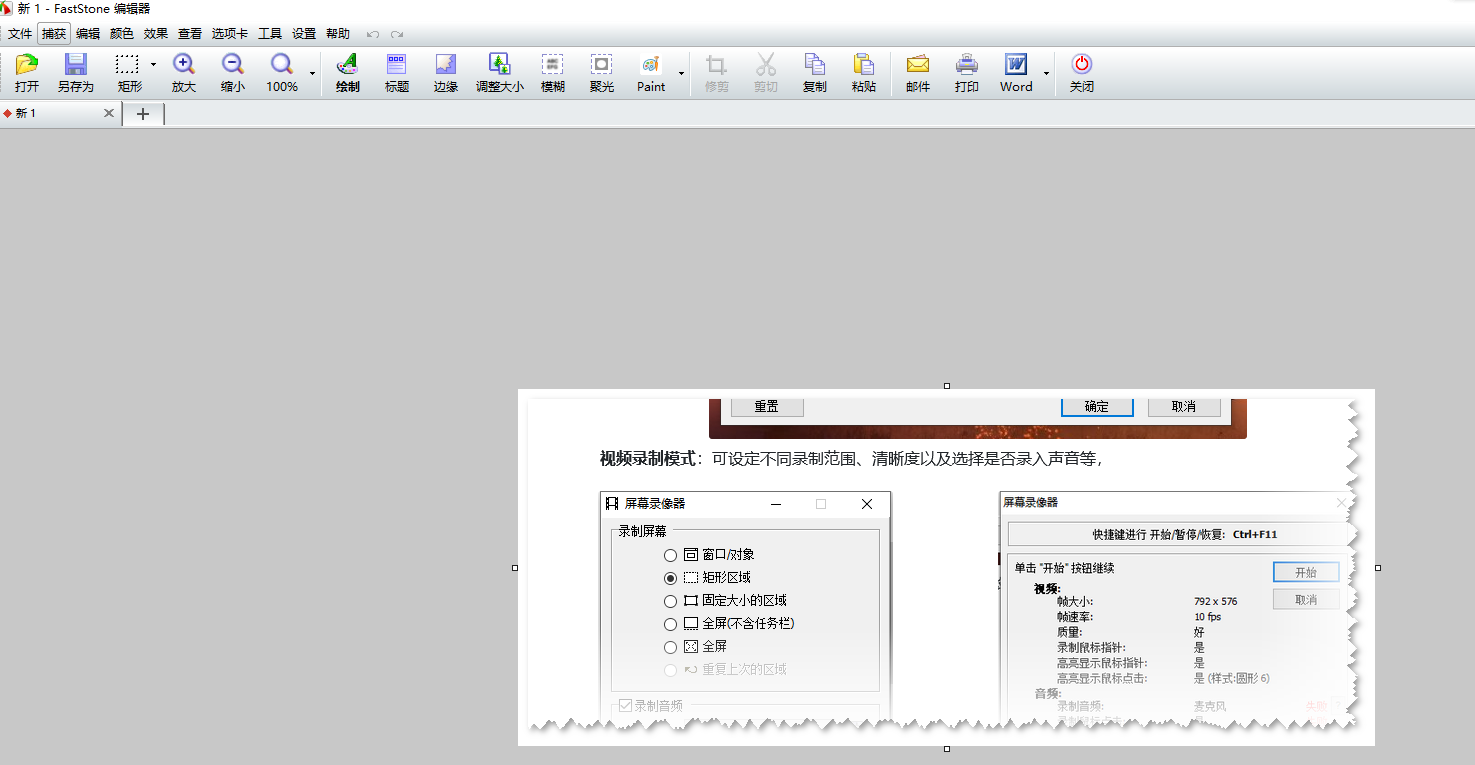Click the undo arrow icon
This screenshot has width=1475, height=765.
pos(373,34)
